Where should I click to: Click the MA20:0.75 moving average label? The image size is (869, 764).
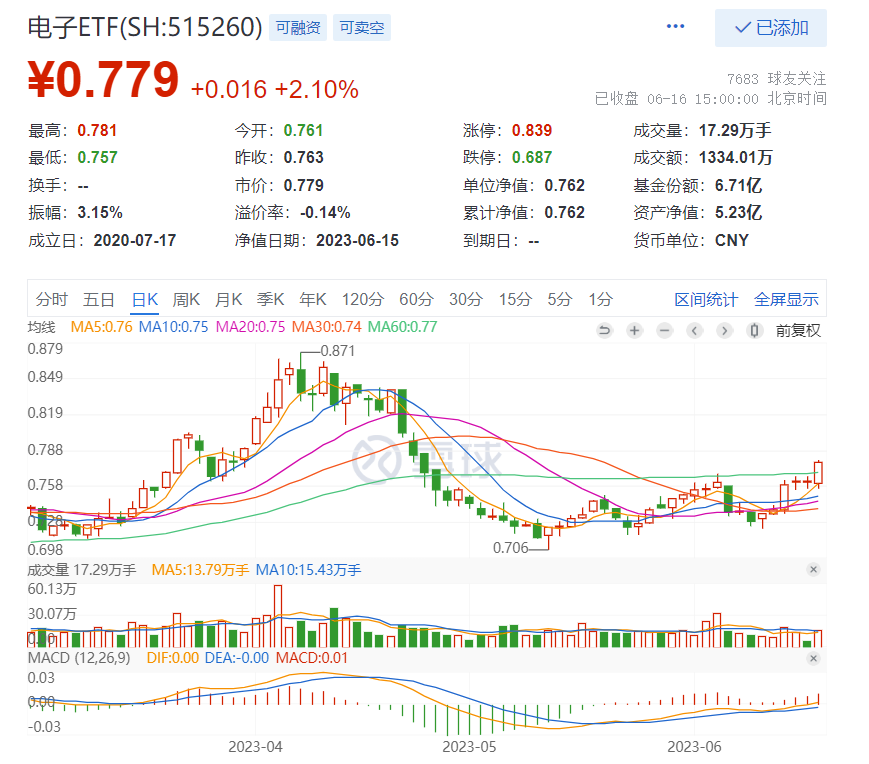[x=251, y=327]
